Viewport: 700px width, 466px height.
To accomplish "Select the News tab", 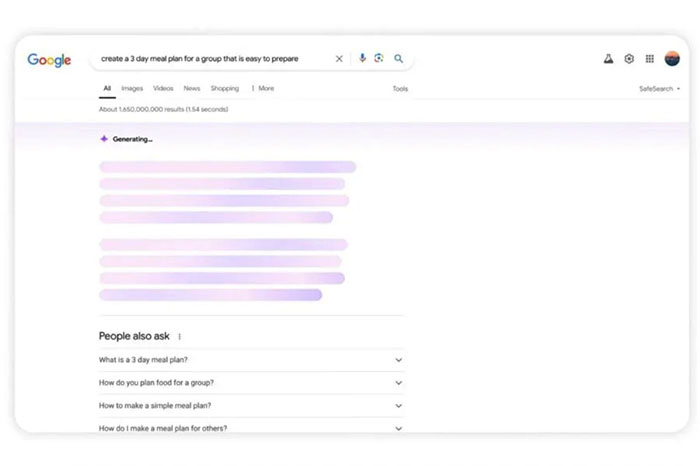I will 192,89.
